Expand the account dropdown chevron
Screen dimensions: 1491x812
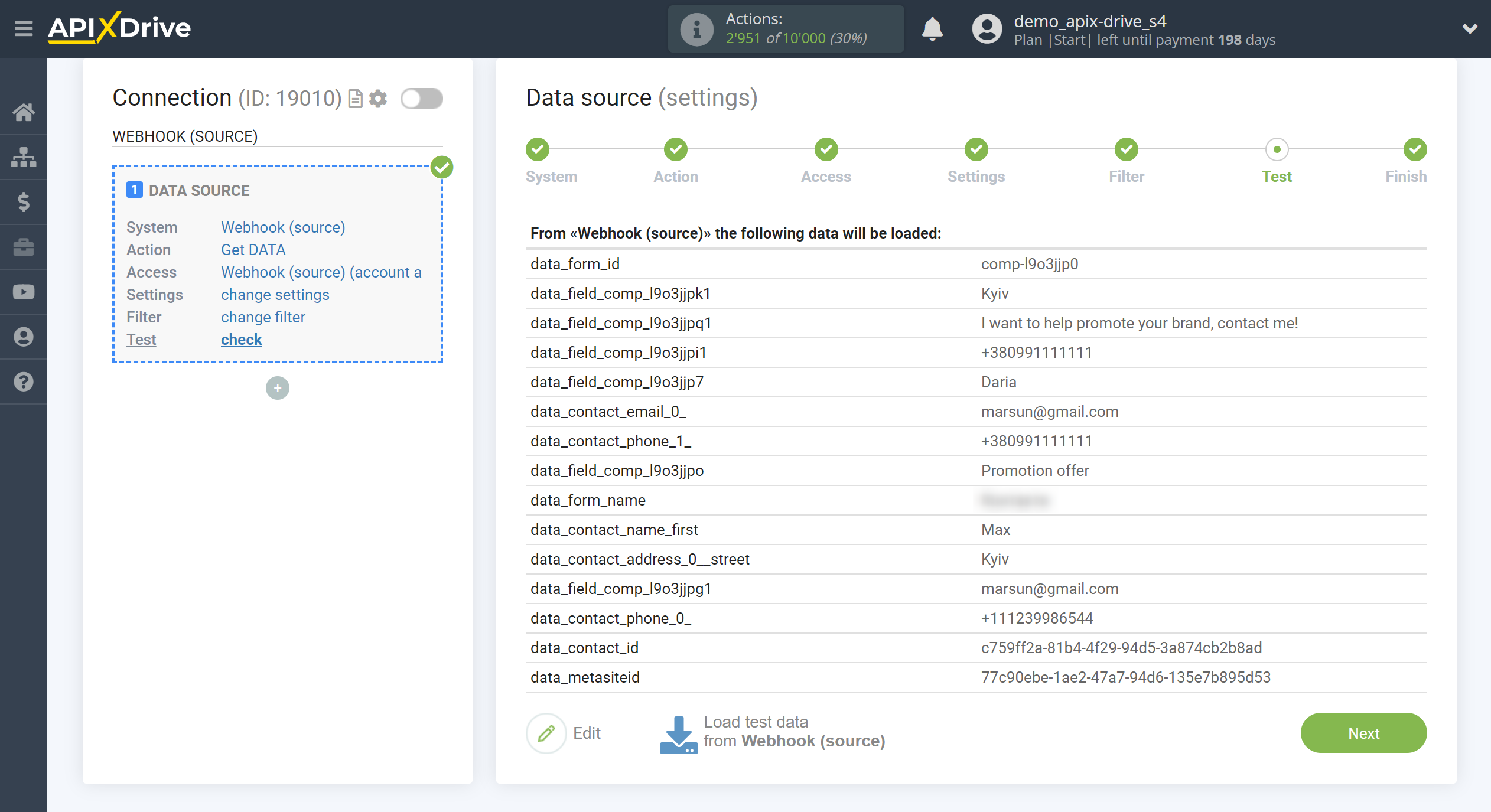point(1470,28)
